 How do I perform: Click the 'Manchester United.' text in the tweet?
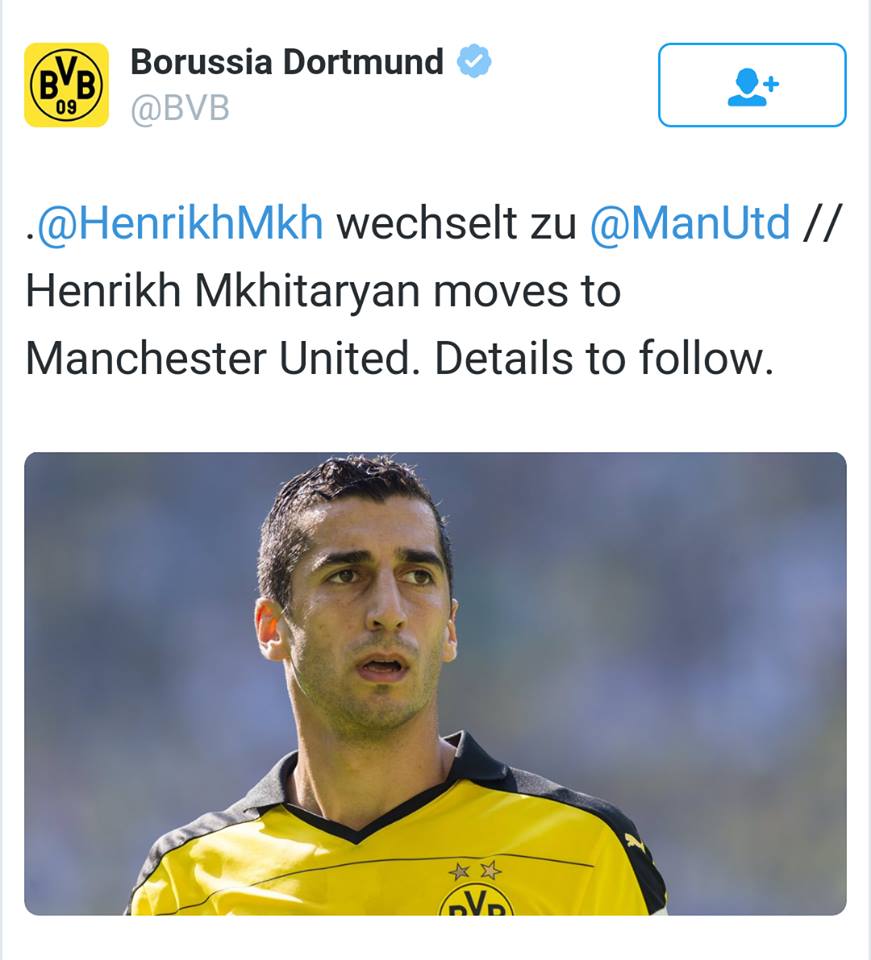(223, 358)
